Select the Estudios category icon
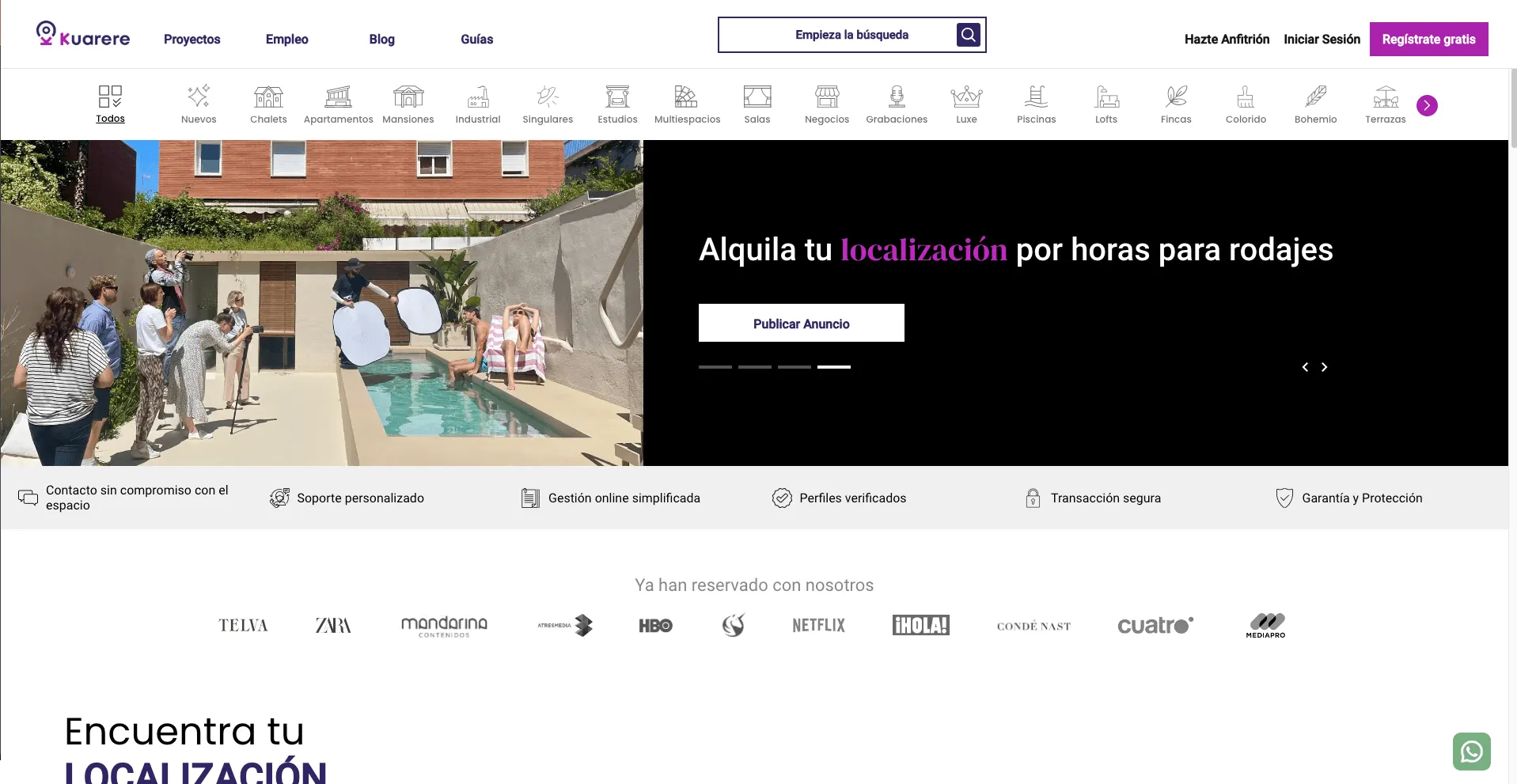This screenshot has height=784, width=1517. pos(617,97)
